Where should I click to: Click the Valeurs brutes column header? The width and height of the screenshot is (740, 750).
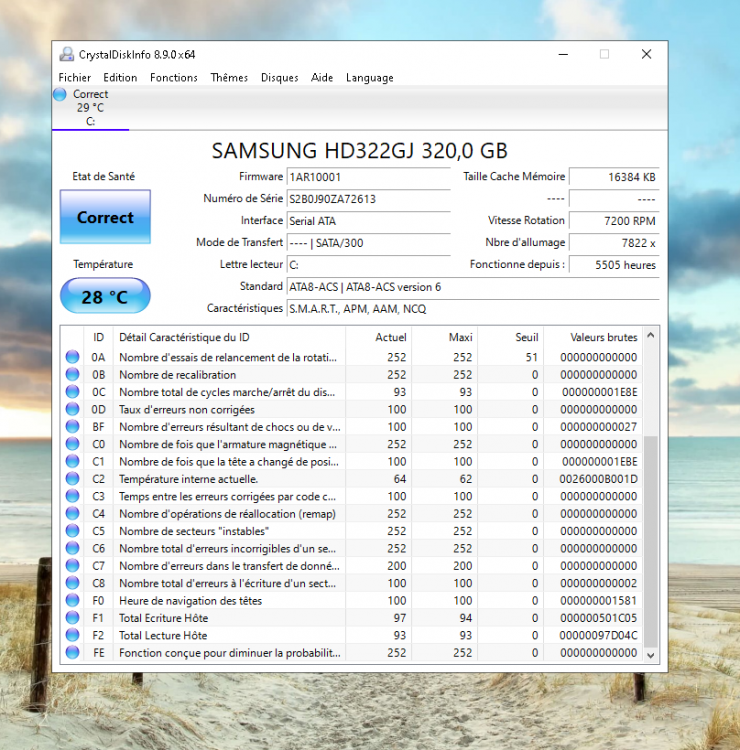[x=593, y=337]
